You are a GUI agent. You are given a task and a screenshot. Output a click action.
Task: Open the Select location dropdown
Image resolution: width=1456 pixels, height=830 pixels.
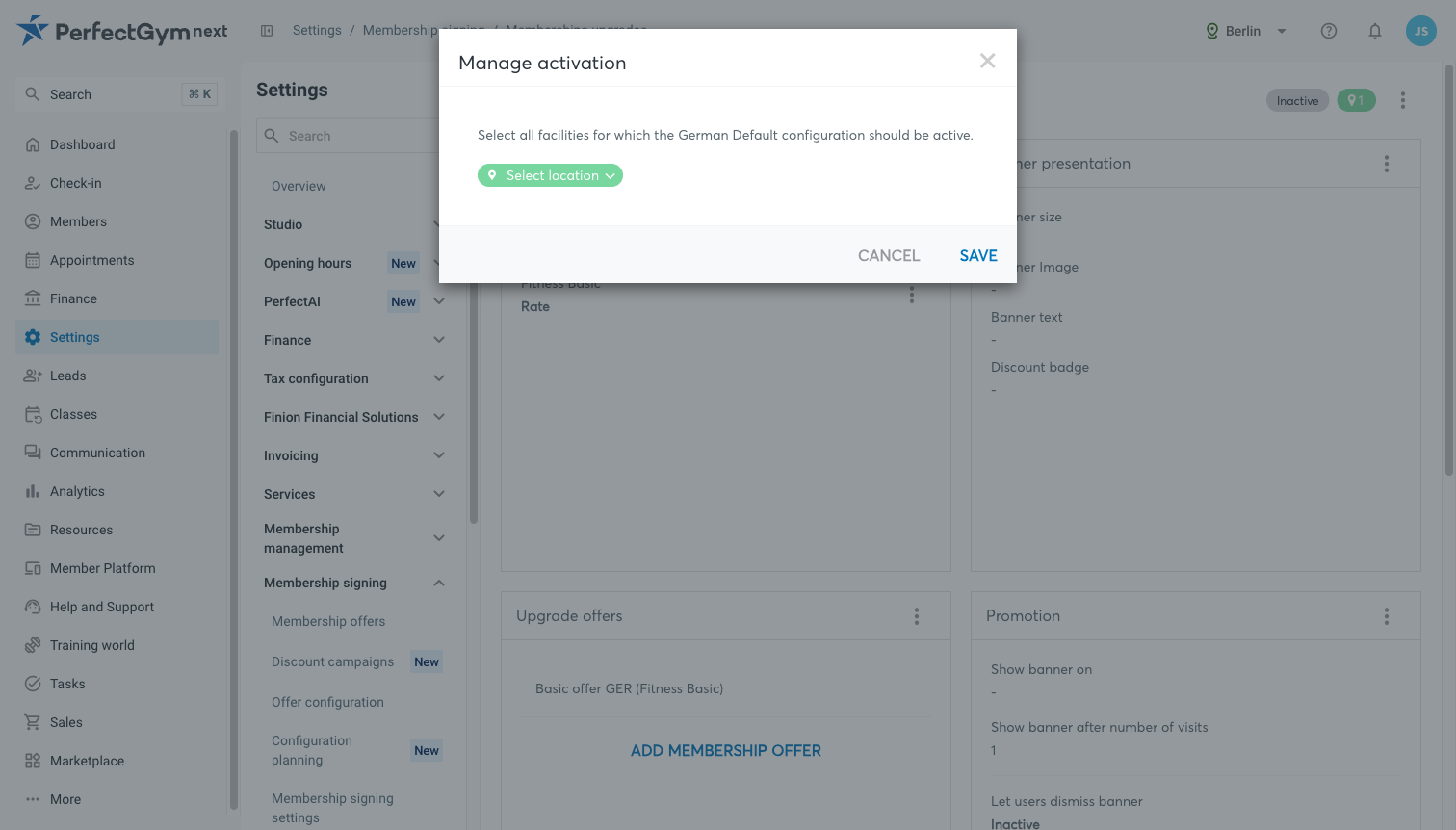[550, 175]
